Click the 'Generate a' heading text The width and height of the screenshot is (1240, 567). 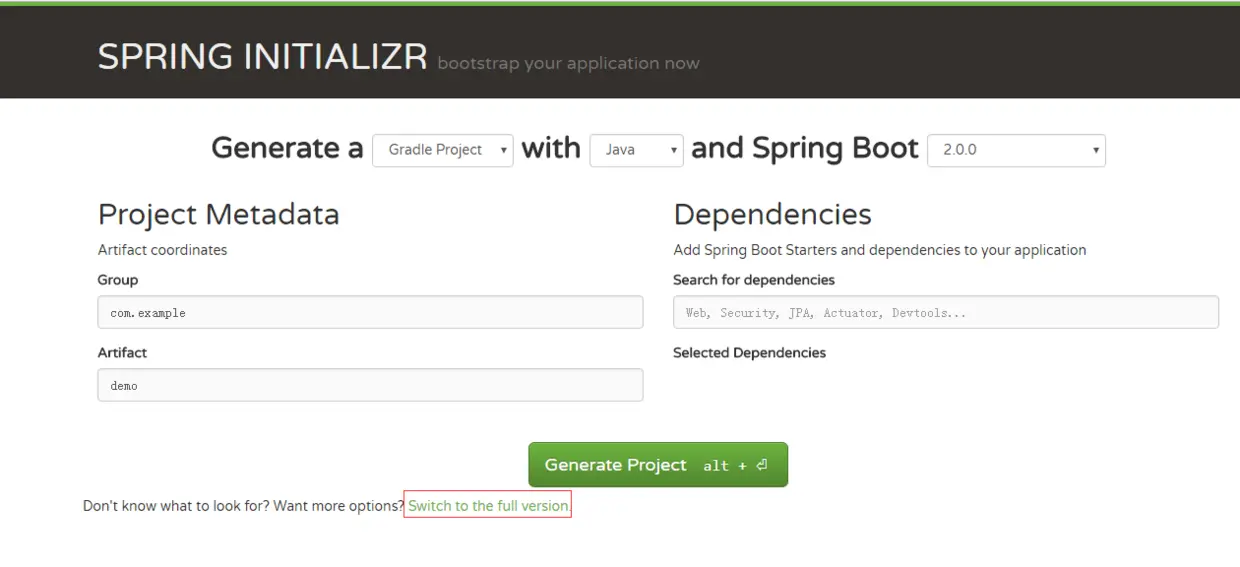287,148
